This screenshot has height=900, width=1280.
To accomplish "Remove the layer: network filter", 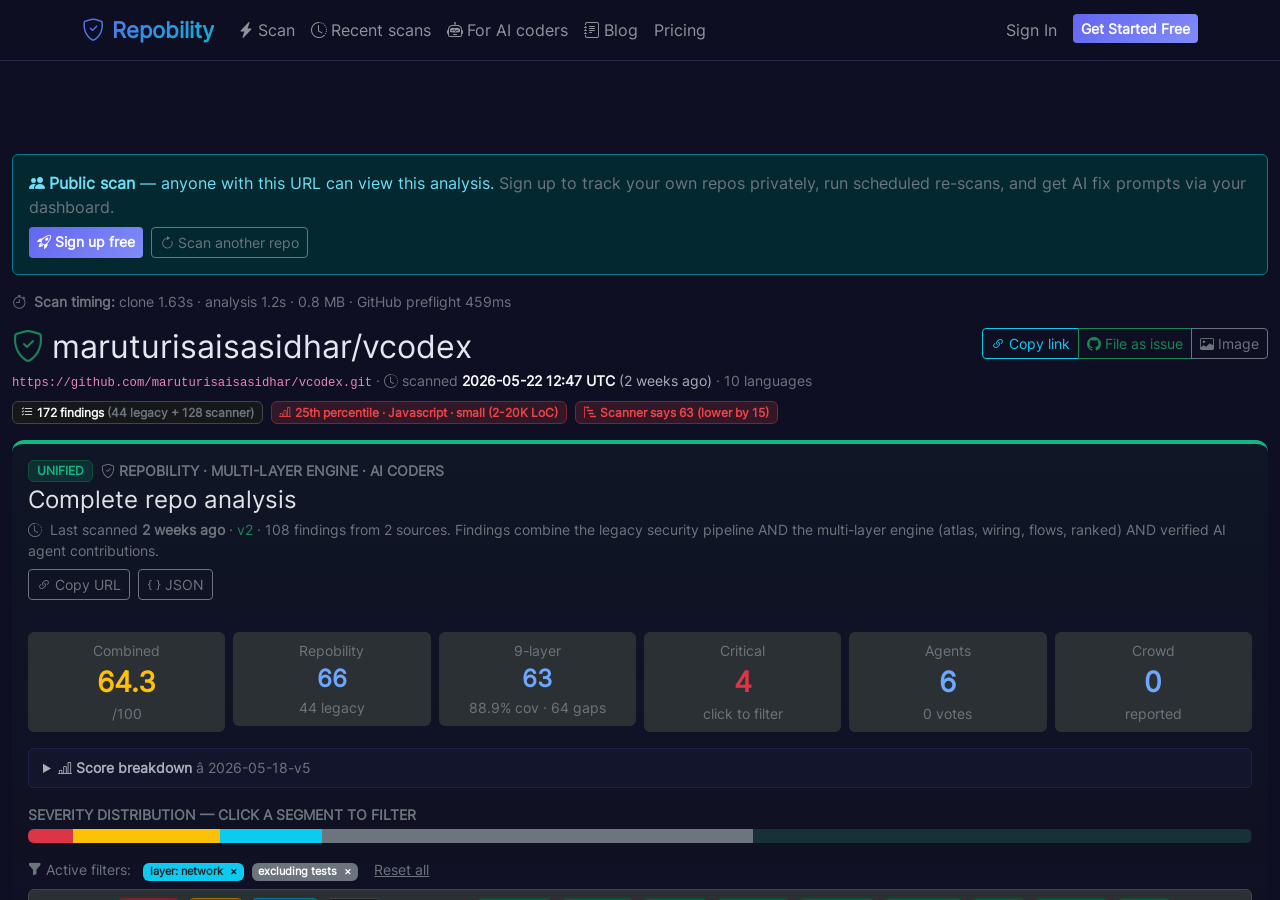I will point(234,871).
